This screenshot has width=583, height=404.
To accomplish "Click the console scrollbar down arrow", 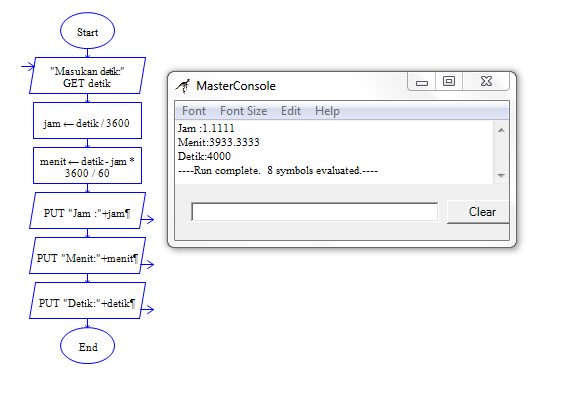I will [501, 175].
